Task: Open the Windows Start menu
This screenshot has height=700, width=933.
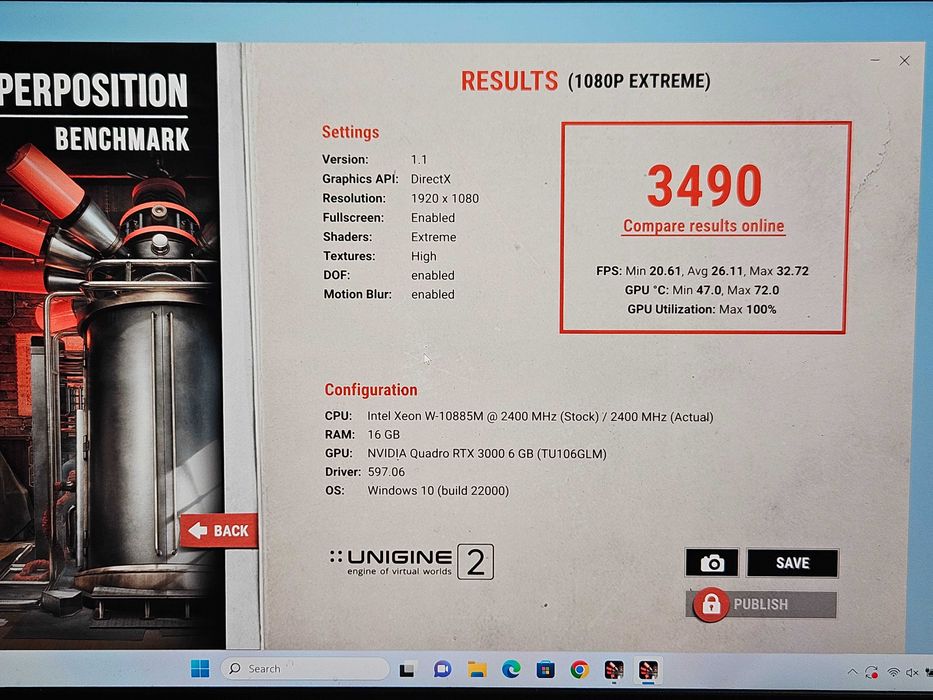Action: click(x=200, y=669)
